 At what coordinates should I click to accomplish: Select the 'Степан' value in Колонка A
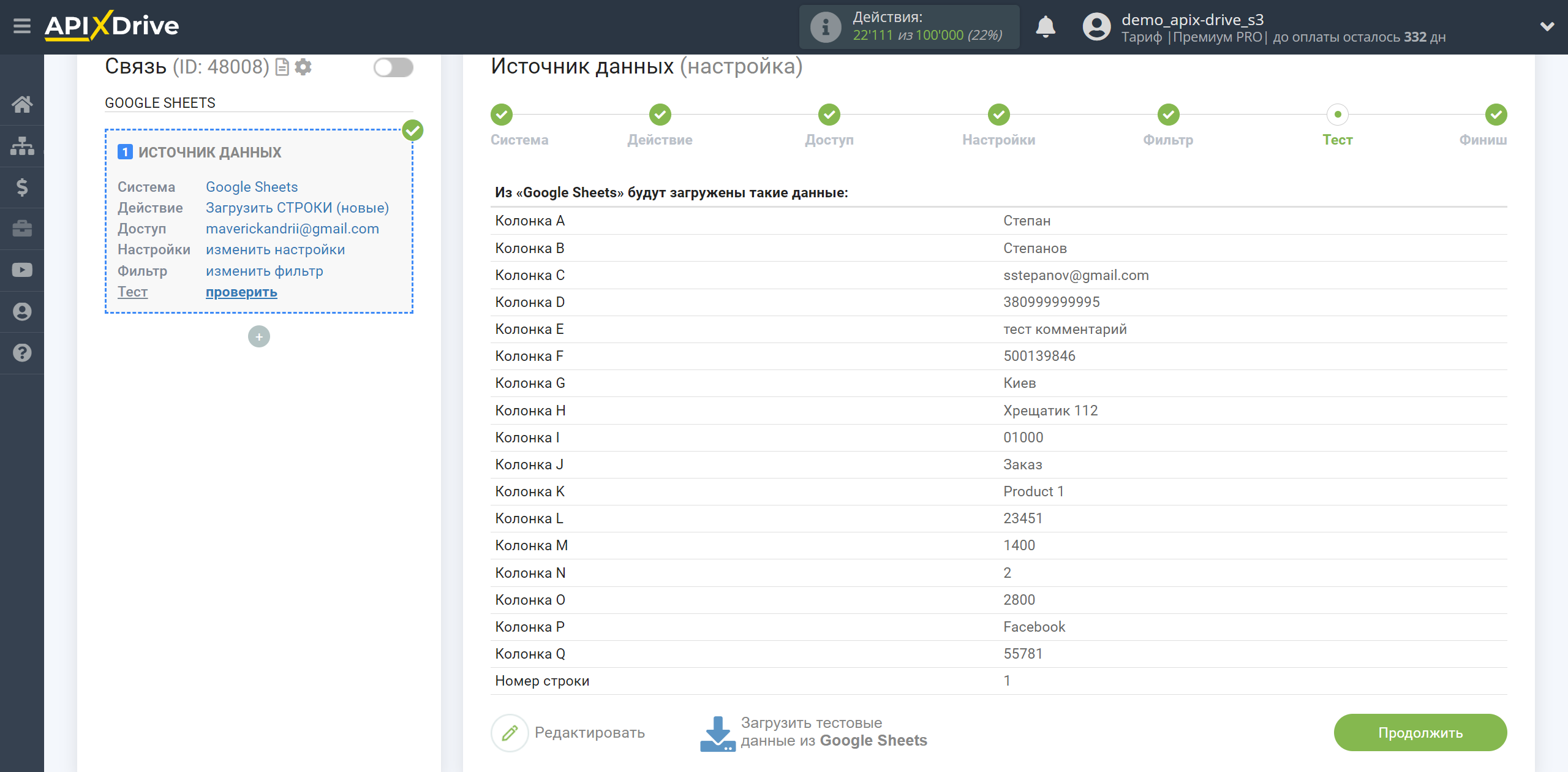pos(1027,221)
